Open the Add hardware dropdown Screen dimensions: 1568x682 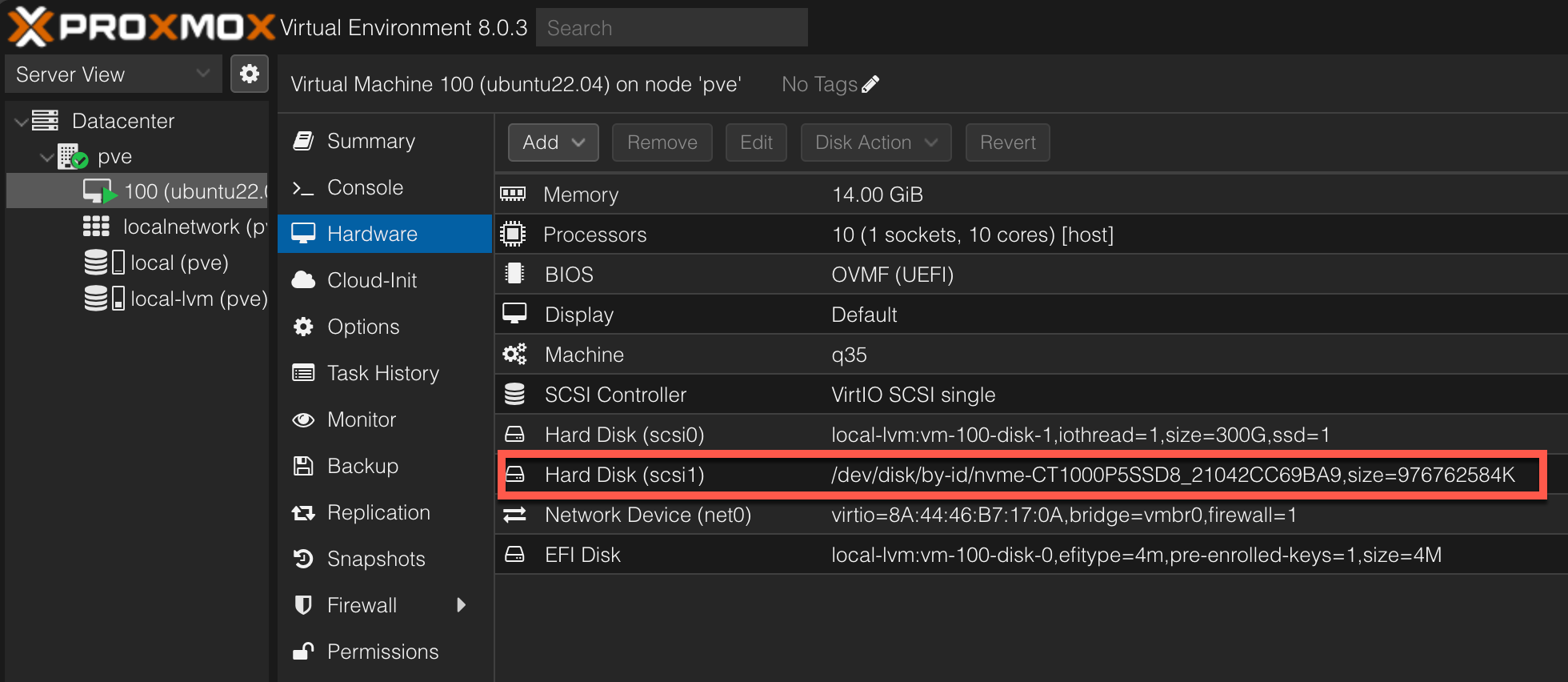pos(554,142)
